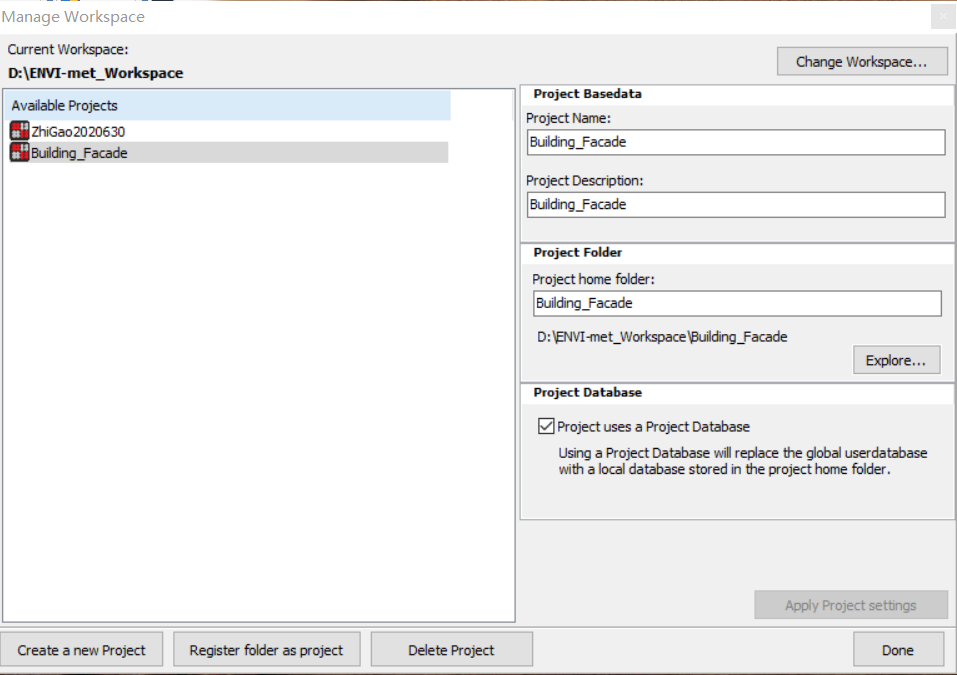Screen dimensions: 957x675
Task: Focus the Project home folder field
Action: point(737,303)
